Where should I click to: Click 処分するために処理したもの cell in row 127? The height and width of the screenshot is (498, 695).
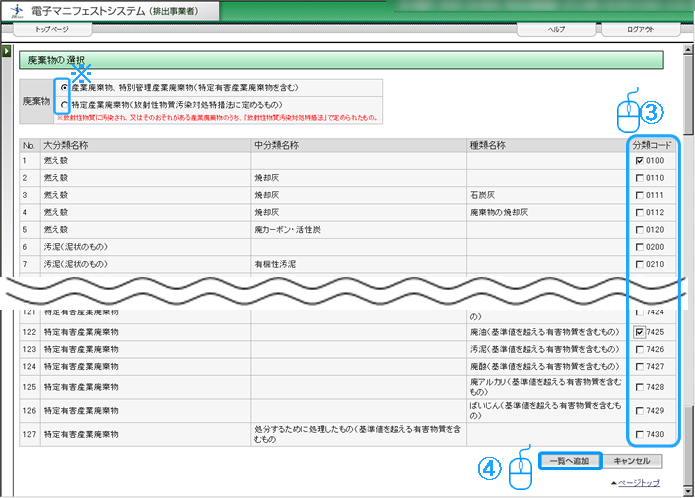[x=357, y=434]
